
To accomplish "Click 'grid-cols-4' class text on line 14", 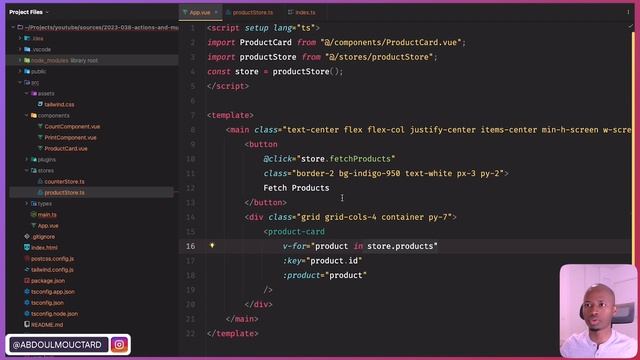I will [x=350, y=217].
